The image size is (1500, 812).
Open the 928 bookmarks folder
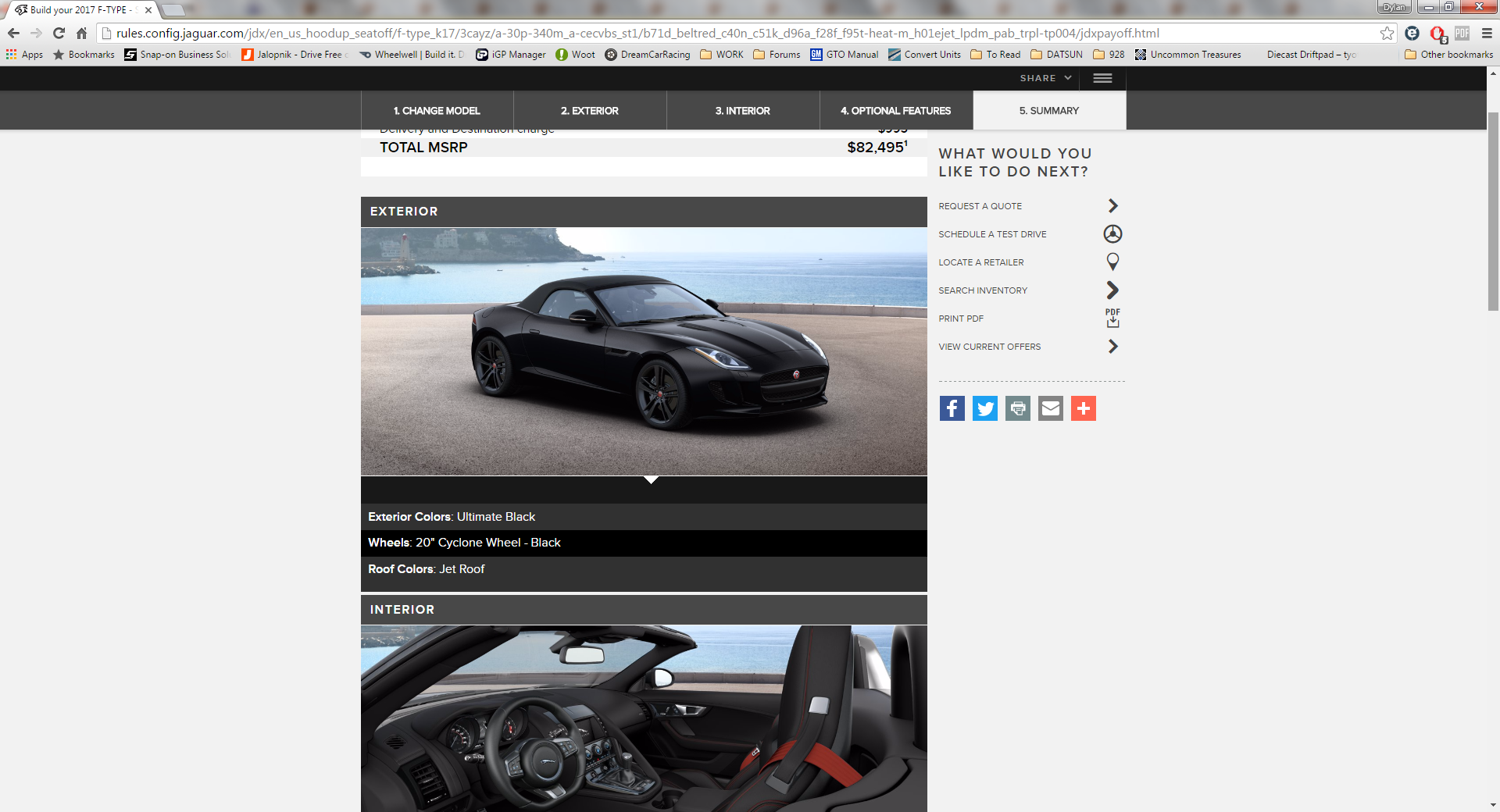point(1109,55)
